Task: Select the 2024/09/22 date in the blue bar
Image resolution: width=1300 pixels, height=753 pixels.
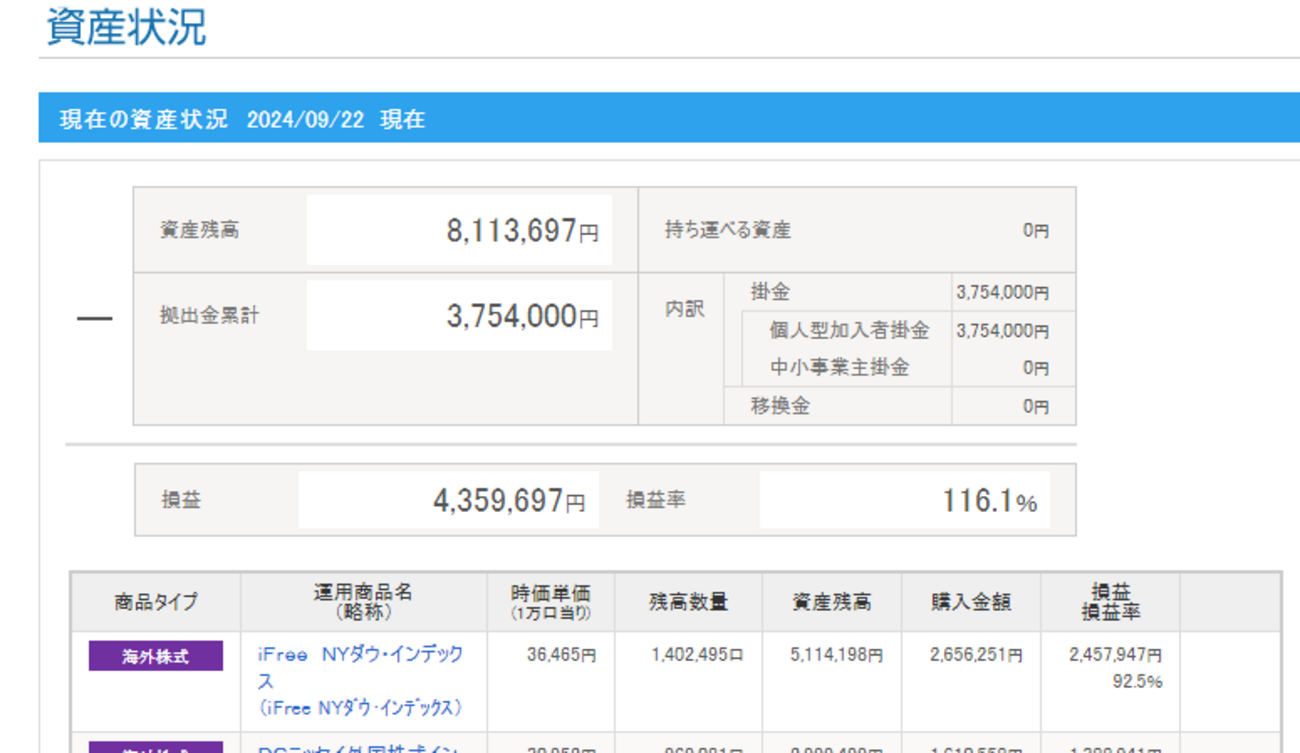Action: [305, 120]
